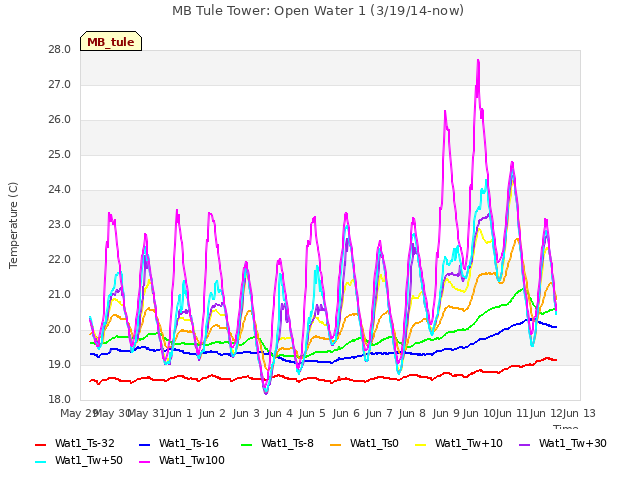
Task: Click the 23.0 y-axis tick label
Action: pyautogui.click(x=60, y=225)
